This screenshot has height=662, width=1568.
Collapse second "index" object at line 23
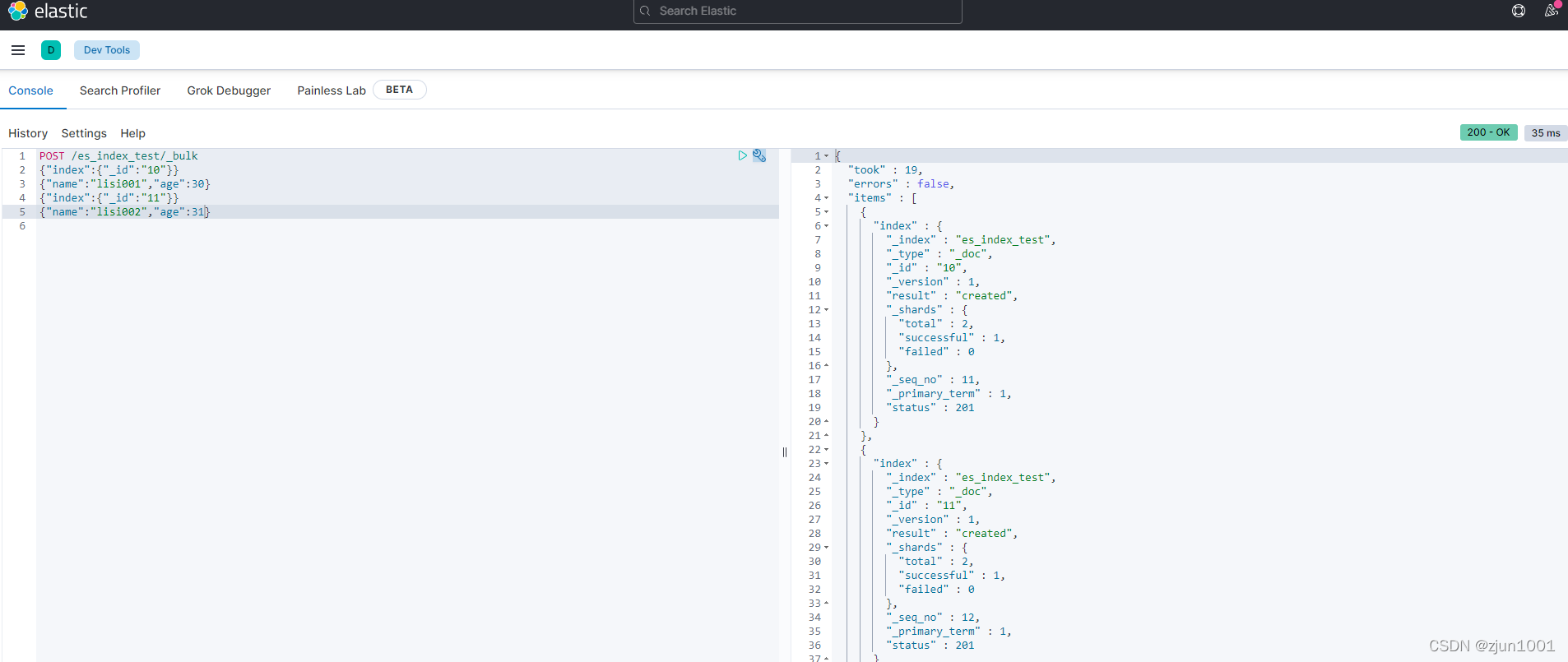[x=827, y=464]
